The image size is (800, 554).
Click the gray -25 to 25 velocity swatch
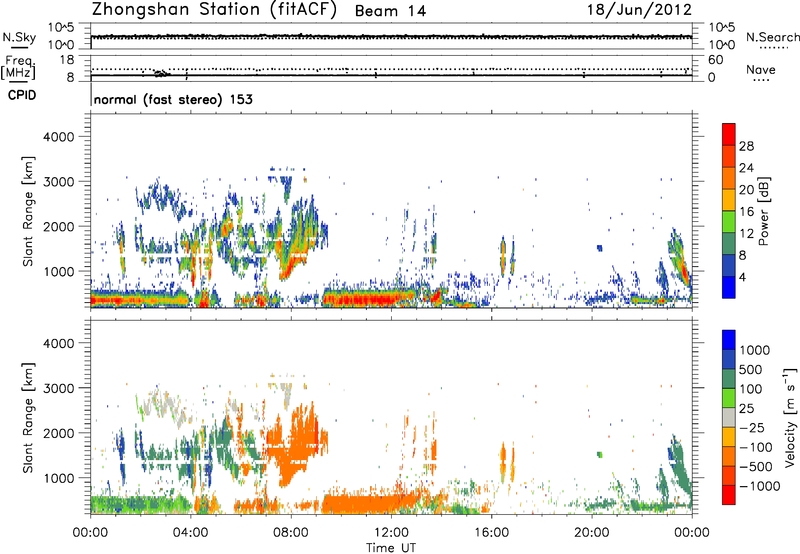729,417
